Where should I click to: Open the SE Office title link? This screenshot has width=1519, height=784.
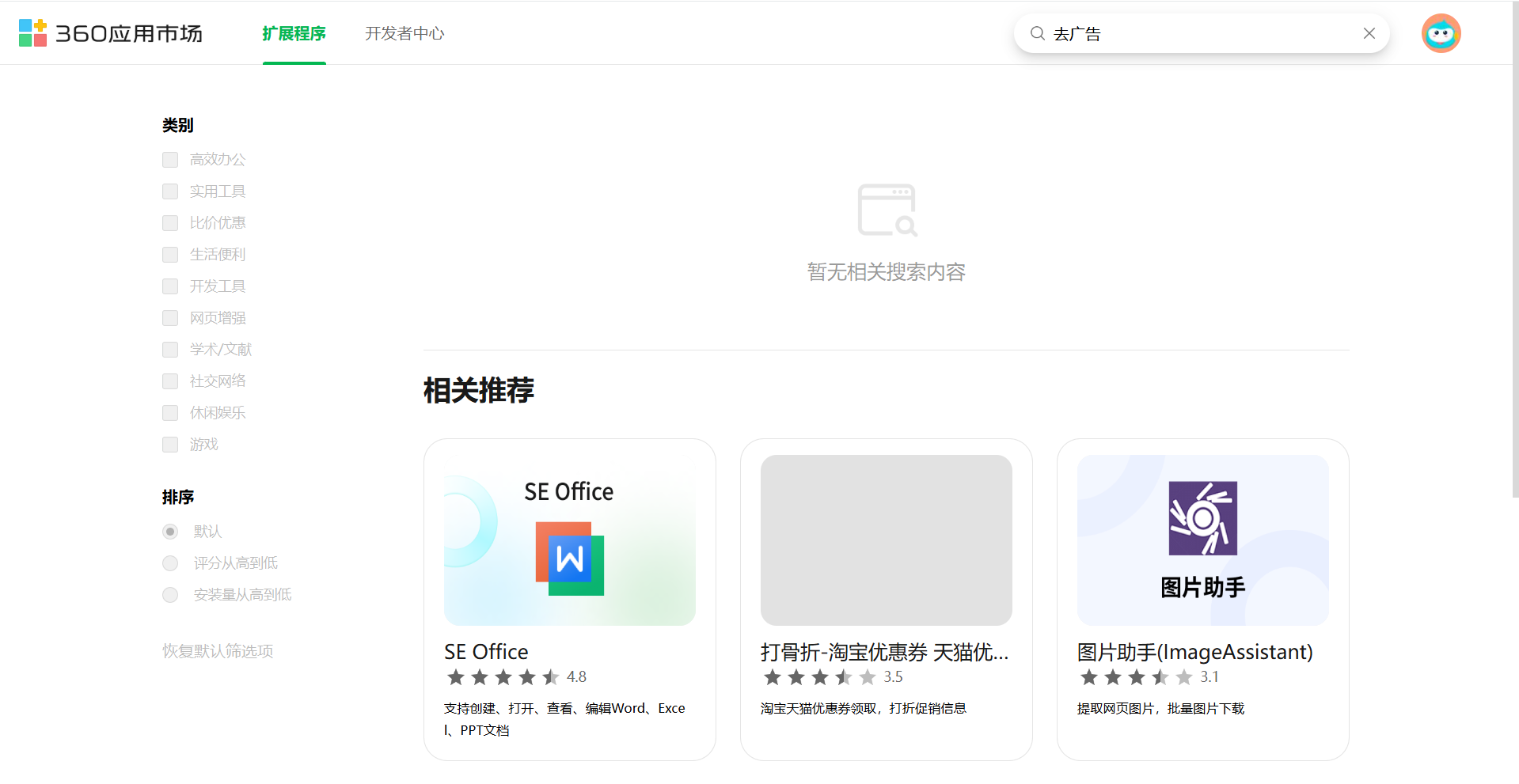(486, 652)
